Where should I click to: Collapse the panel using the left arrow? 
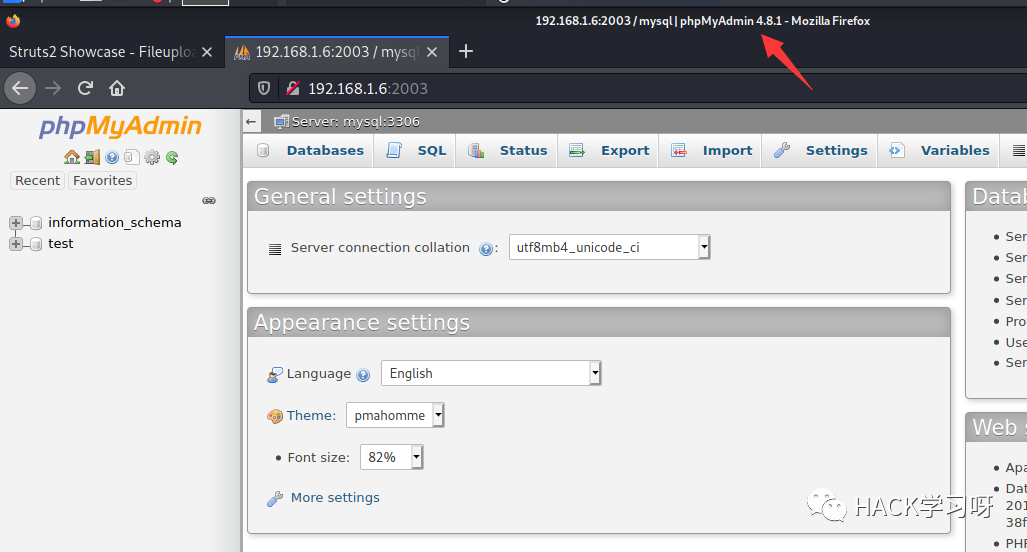pos(251,122)
